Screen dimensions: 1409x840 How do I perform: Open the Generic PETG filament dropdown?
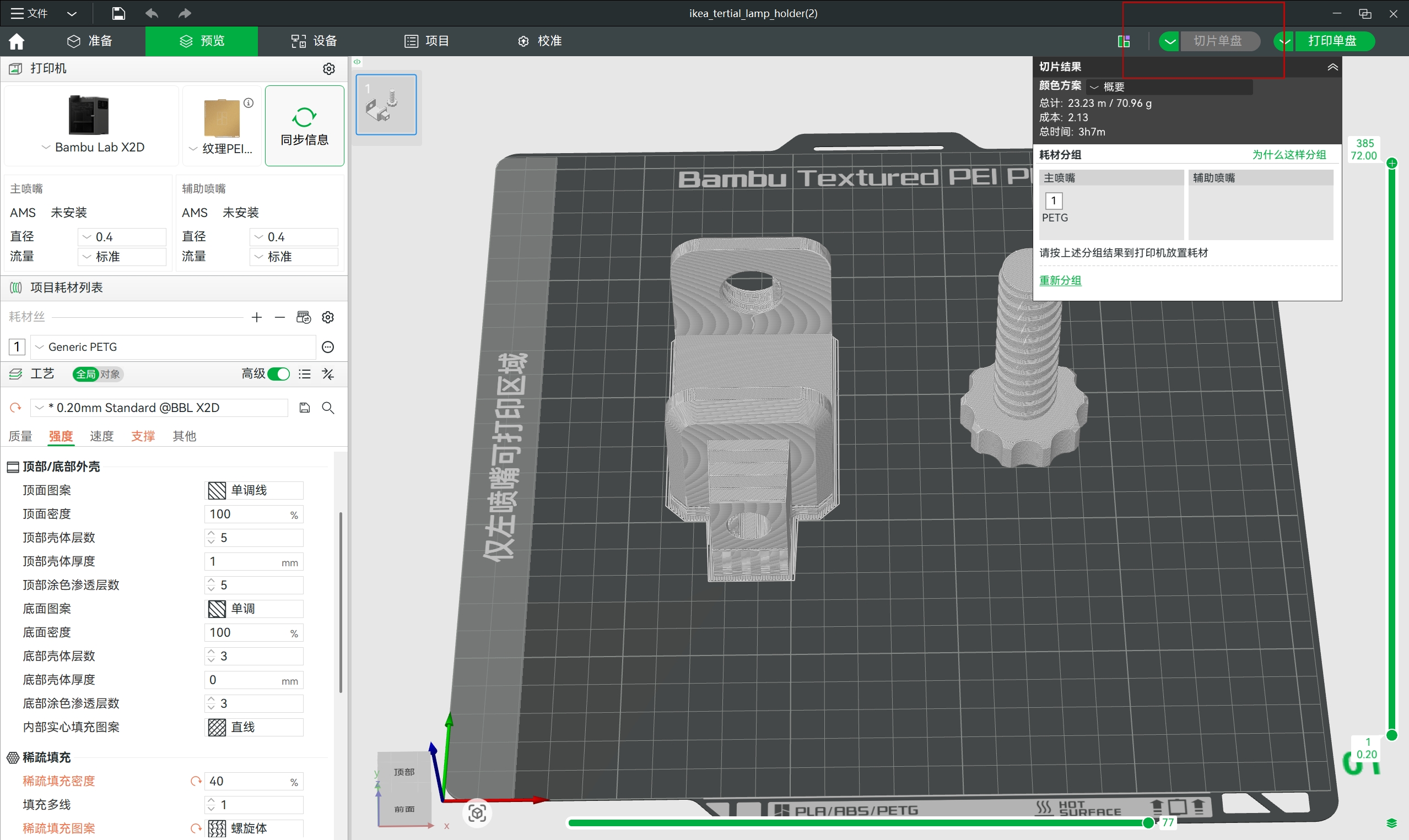[172, 346]
